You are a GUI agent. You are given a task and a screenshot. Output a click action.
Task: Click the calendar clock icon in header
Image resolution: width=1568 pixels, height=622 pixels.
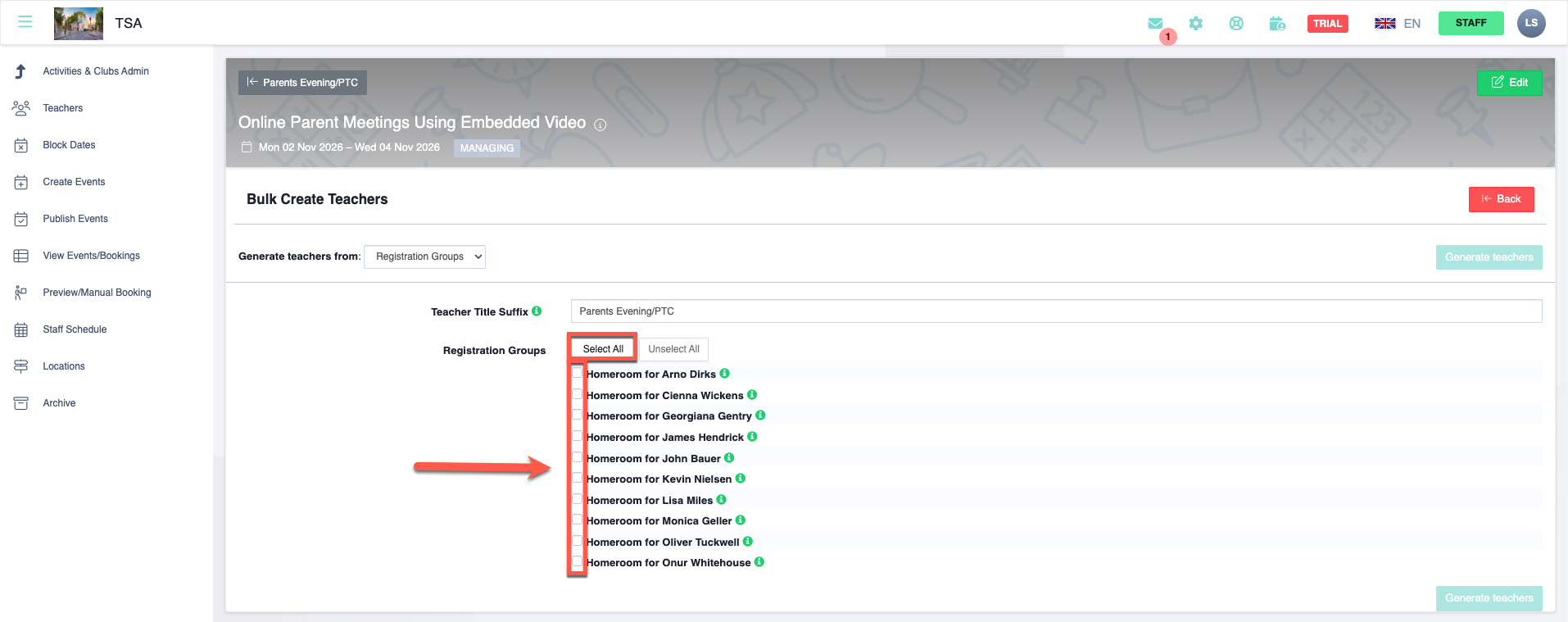(1277, 24)
